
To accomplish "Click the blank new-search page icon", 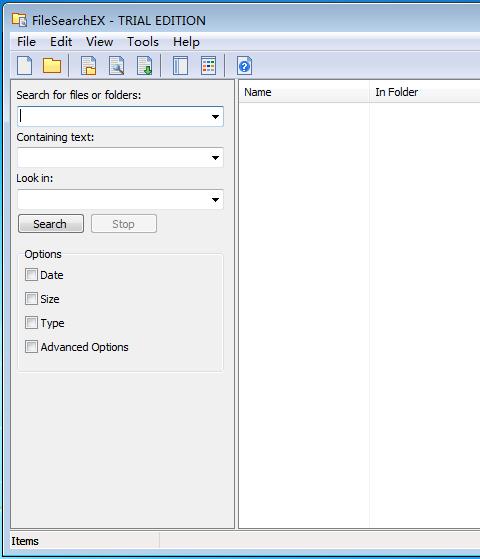I will click(x=25, y=66).
